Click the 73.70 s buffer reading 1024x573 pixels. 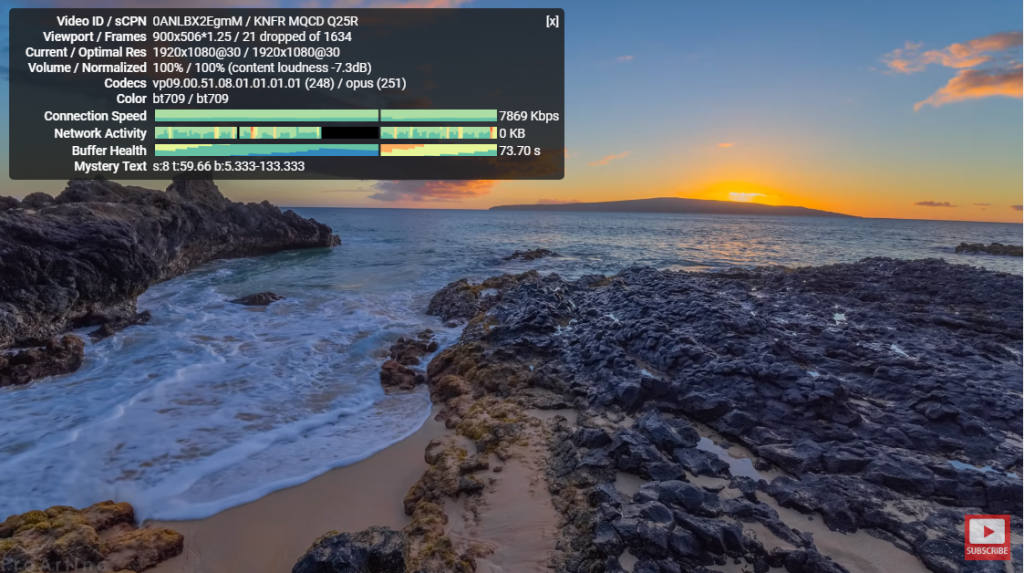click(520, 151)
